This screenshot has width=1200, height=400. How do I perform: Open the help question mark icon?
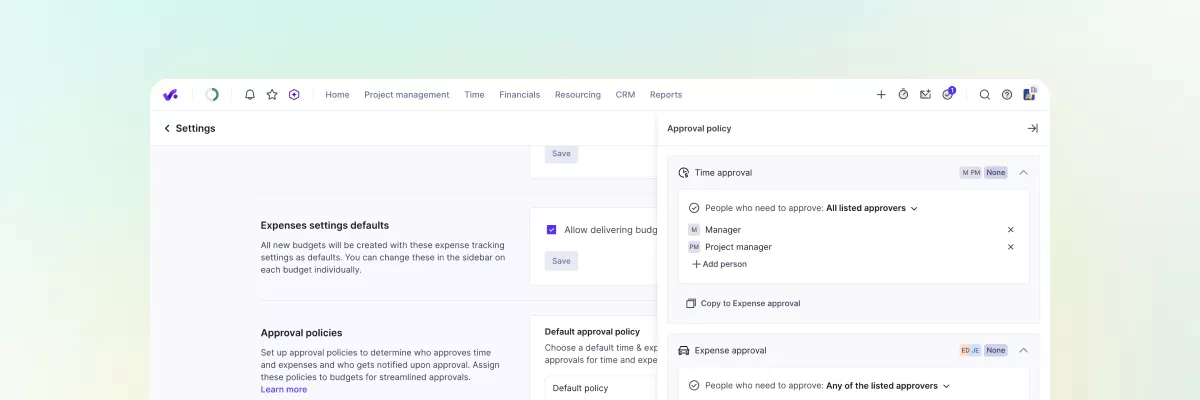coord(1007,95)
